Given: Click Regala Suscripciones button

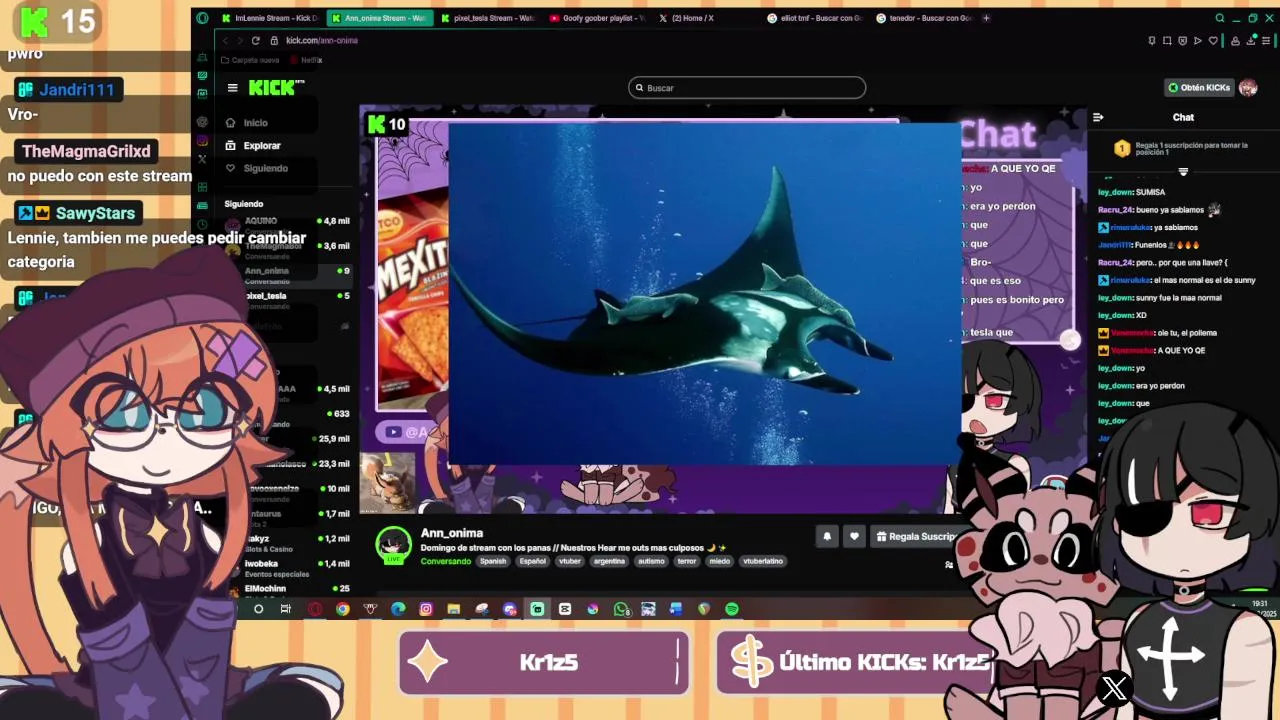Looking at the screenshot, I should tap(917, 537).
